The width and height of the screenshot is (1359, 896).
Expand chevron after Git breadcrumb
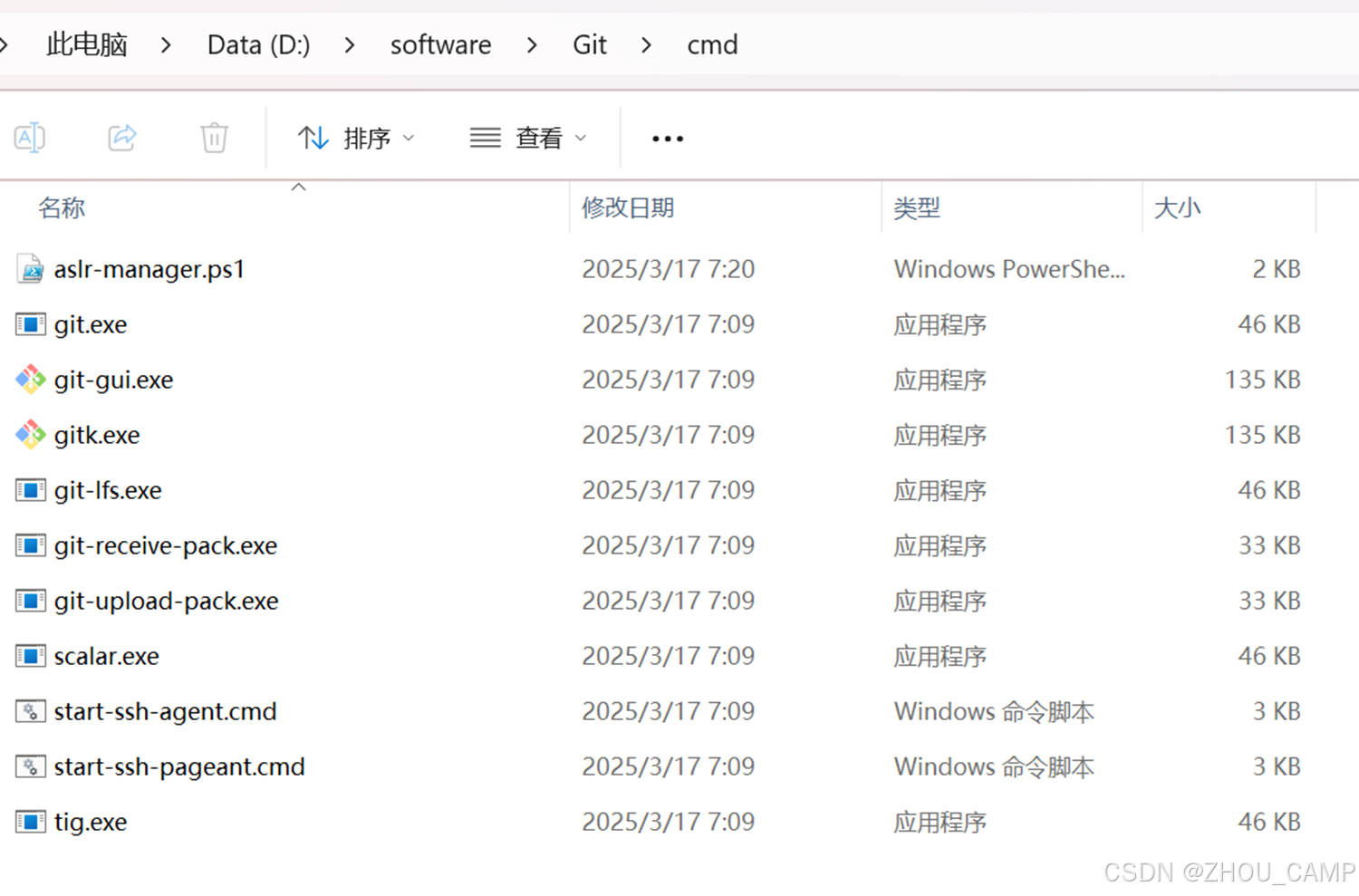click(646, 44)
